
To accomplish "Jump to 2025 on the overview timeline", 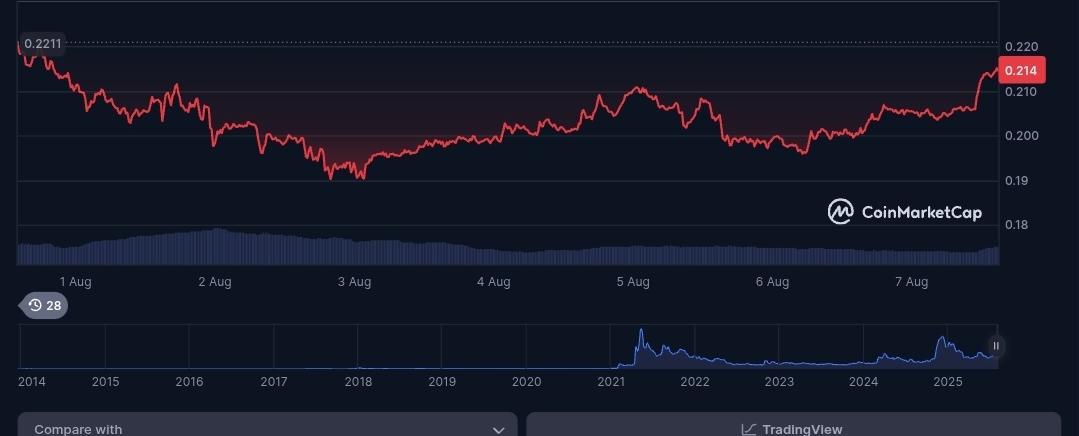I will [x=947, y=381].
